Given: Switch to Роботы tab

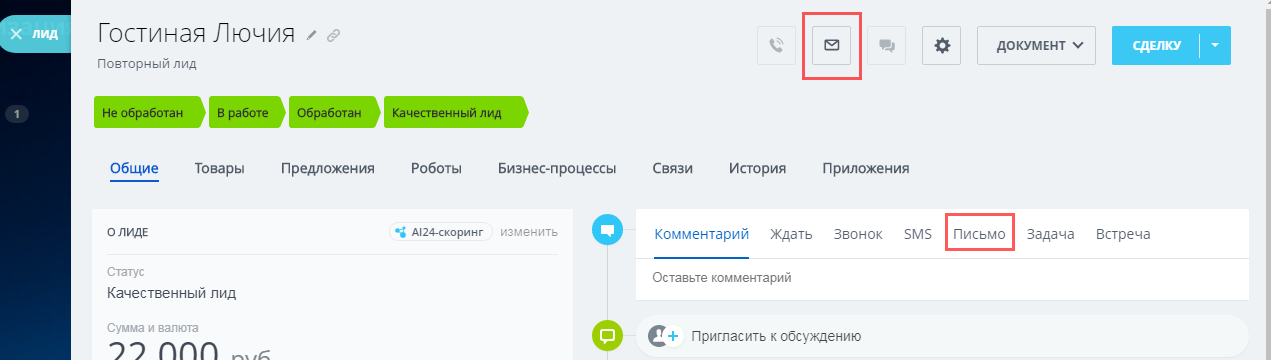Looking at the screenshot, I should [x=436, y=168].
